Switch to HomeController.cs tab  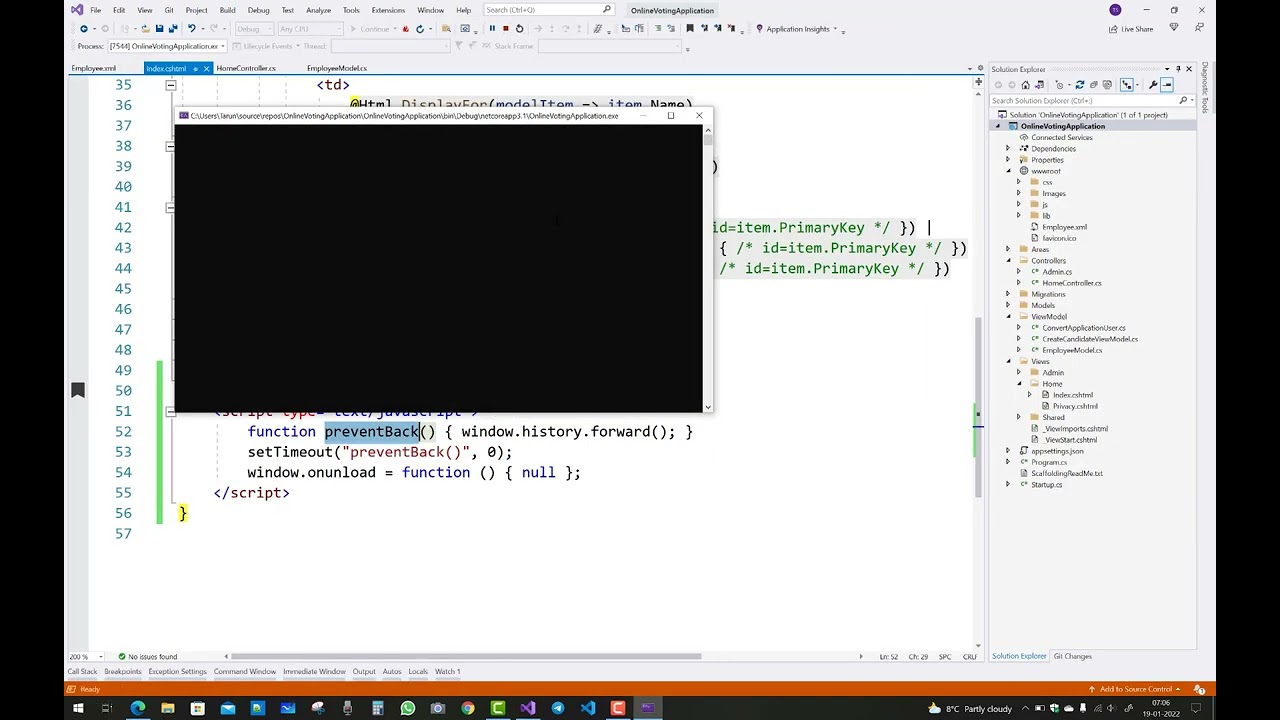[246, 68]
